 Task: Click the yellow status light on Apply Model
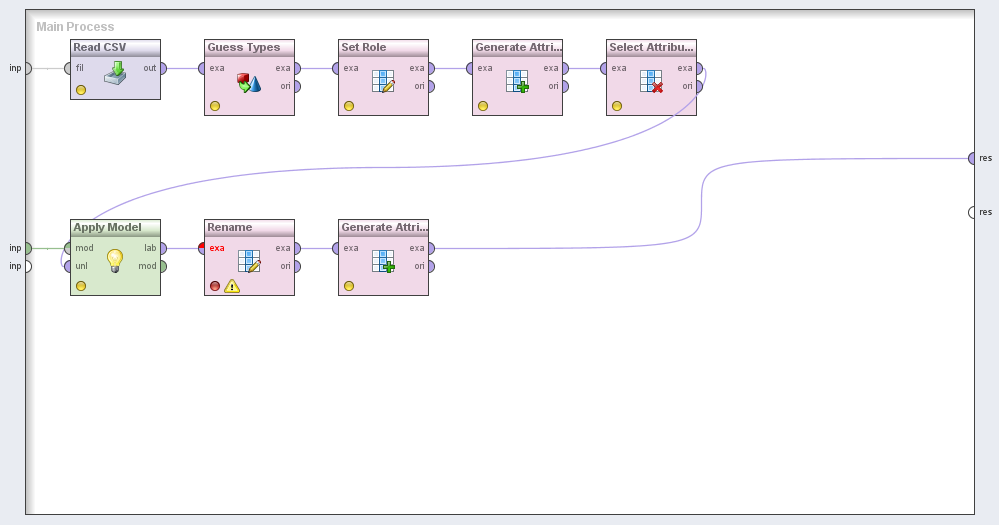click(x=81, y=286)
